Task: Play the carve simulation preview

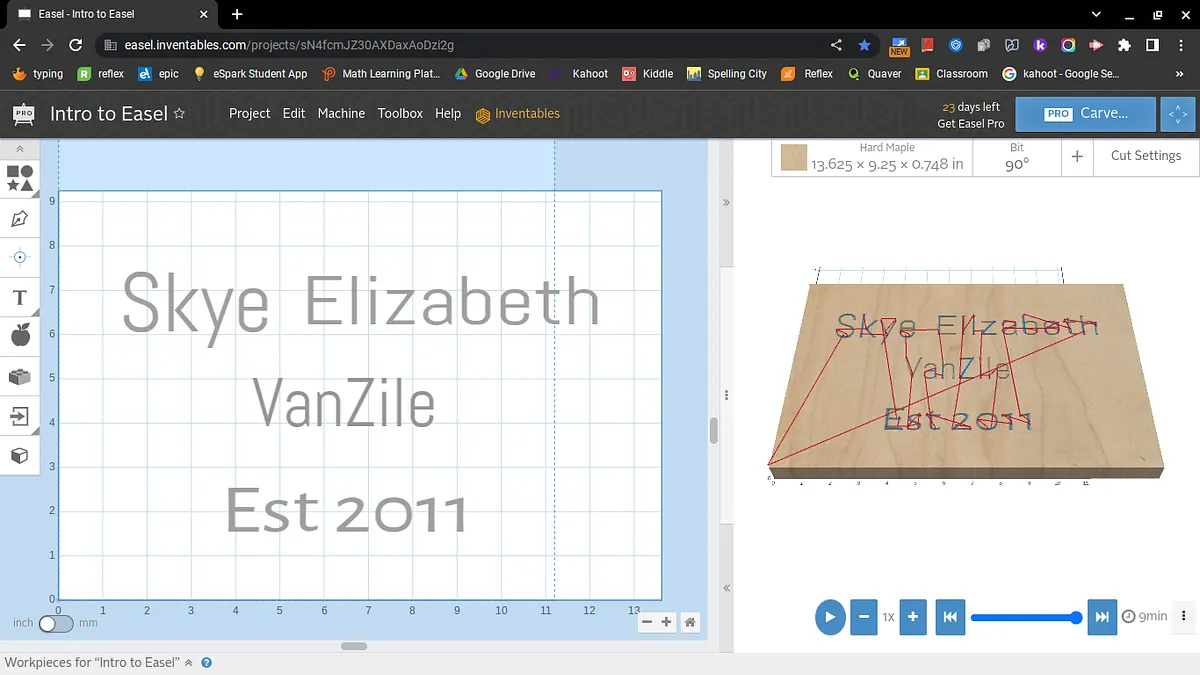Action: click(829, 617)
